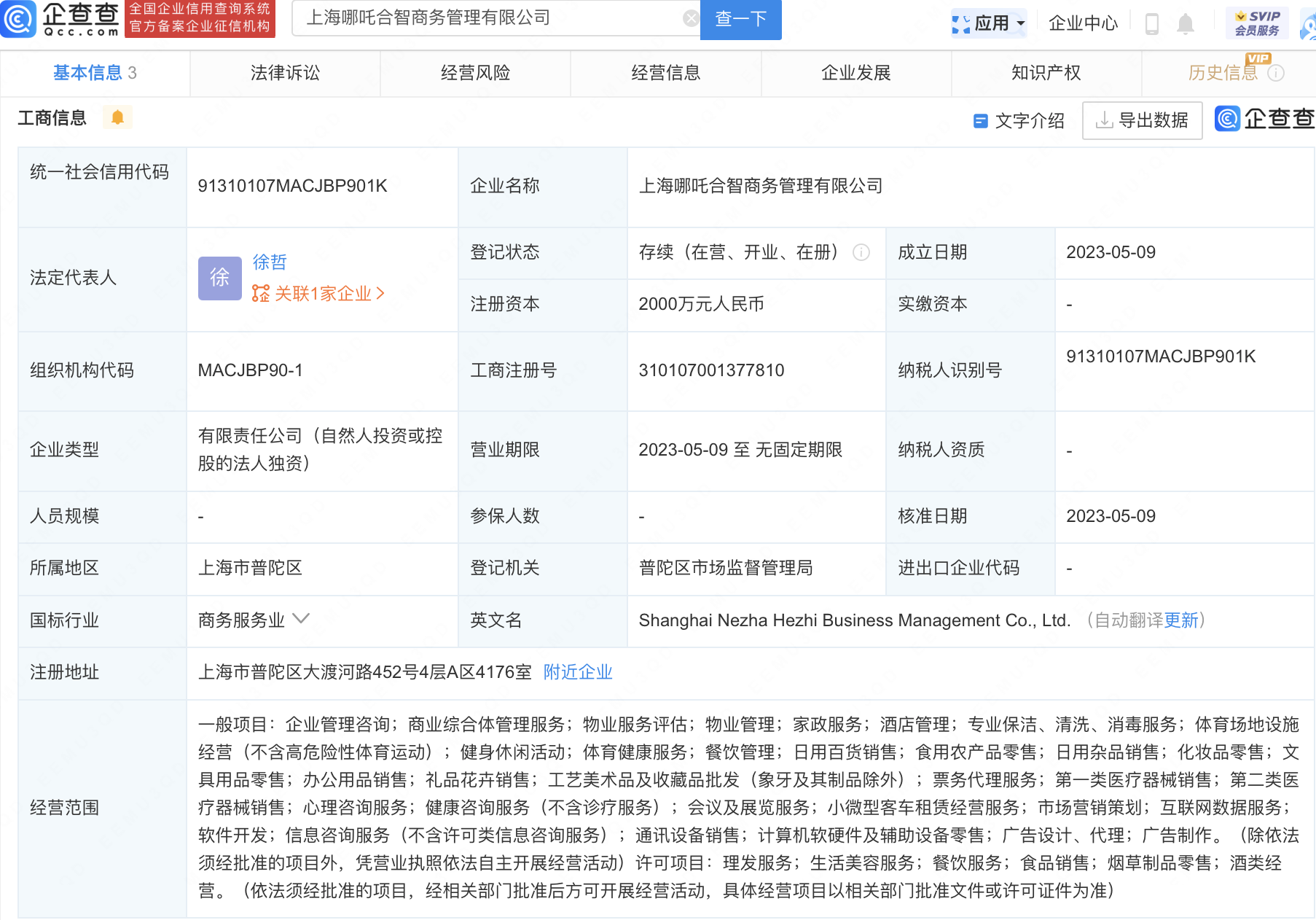Click the 核准日期 value 2023-05-09
The height and width of the screenshot is (920, 1316).
click(x=1111, y=516)
